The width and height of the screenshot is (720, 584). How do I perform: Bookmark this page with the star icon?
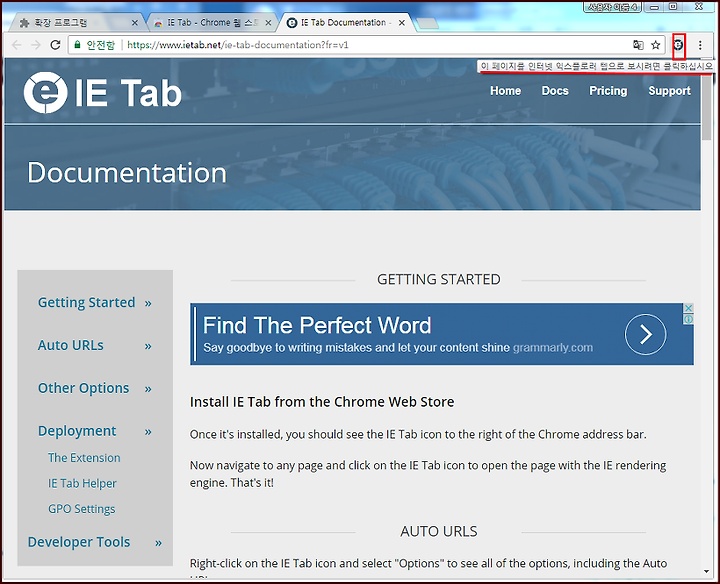[x=655, y=45]
